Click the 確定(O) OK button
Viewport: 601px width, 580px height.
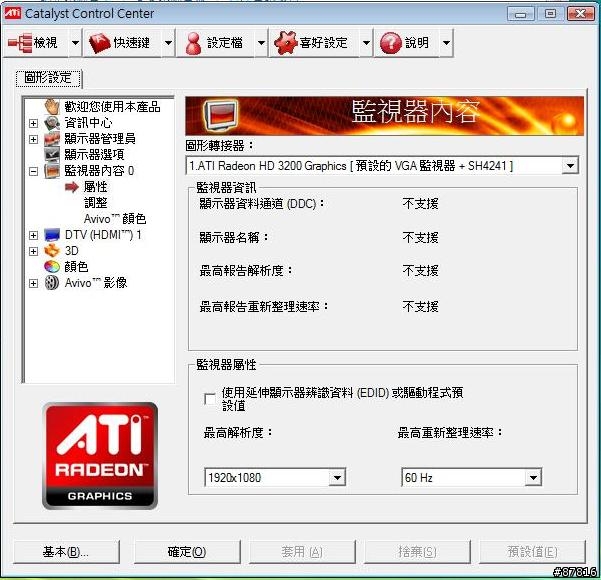pyautogui.click(x=187, y=552)
